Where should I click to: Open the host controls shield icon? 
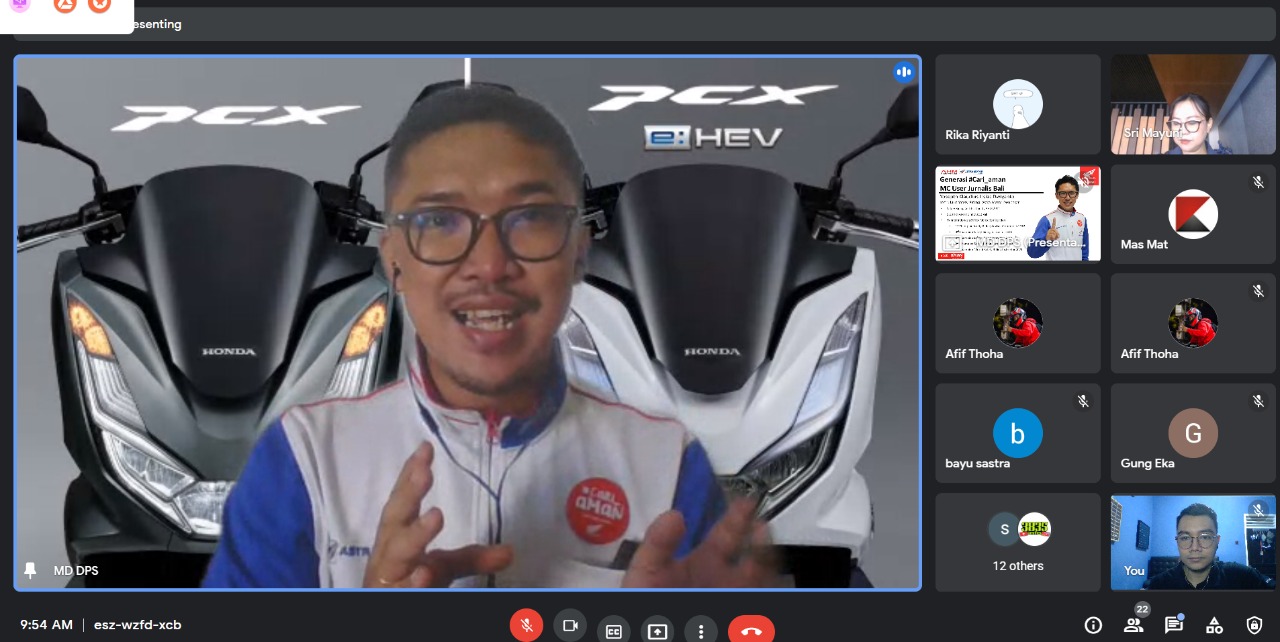pos(1255,625)
